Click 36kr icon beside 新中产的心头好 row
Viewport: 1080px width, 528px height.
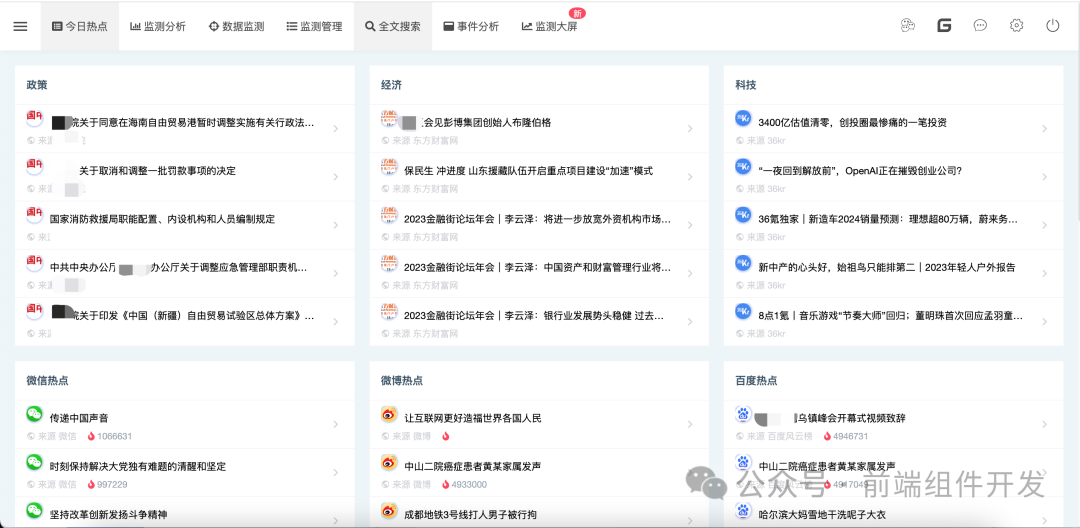pyautogui.click(x=743, y=262)
